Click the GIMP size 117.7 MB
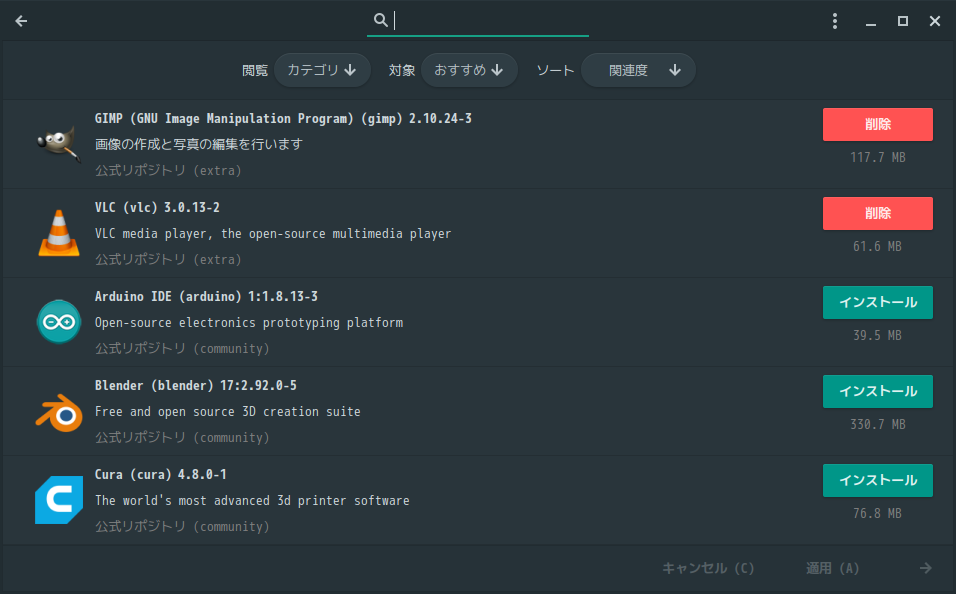 pyautogui.click(x=877, y=157)
